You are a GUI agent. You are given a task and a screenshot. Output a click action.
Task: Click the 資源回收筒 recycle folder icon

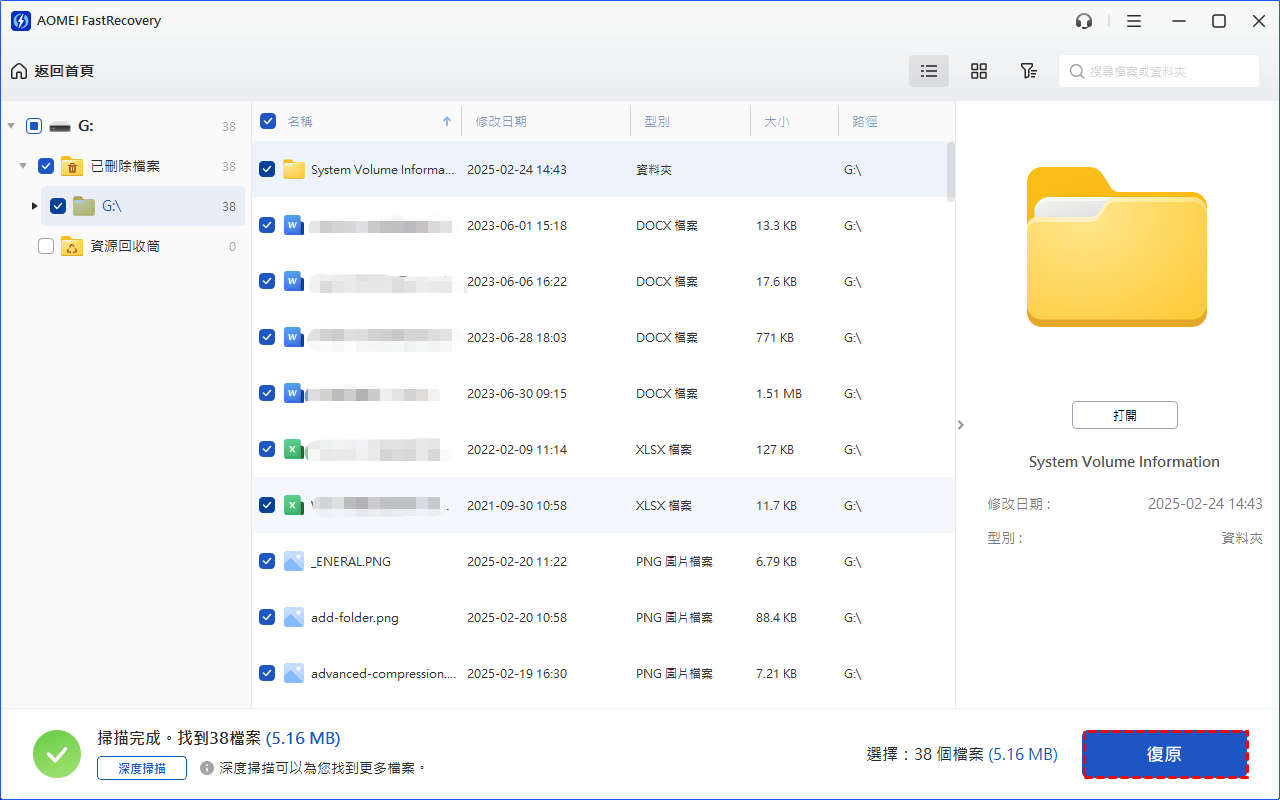(71, 246)
